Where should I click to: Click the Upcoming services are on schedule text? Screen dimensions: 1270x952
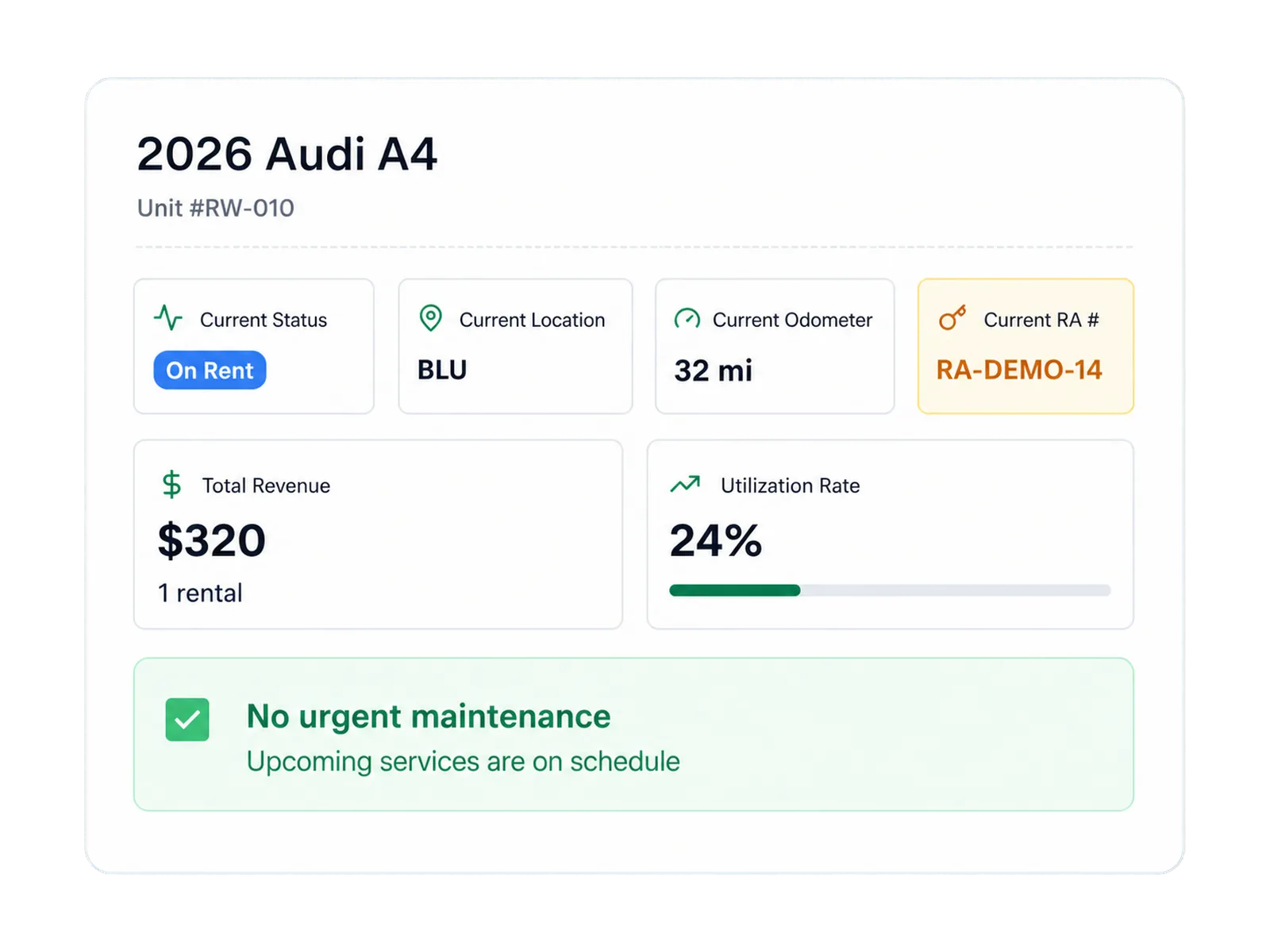pos(463,762)
